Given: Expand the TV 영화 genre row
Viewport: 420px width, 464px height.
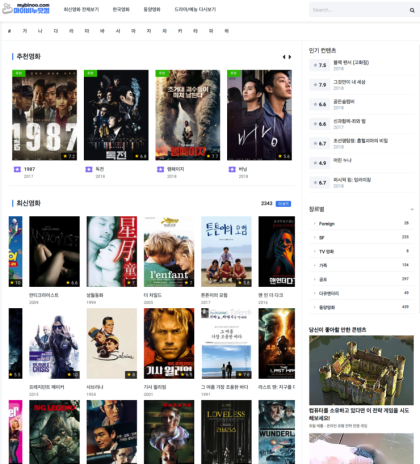Looking at the screenshot, I should [x=362, y=251].
